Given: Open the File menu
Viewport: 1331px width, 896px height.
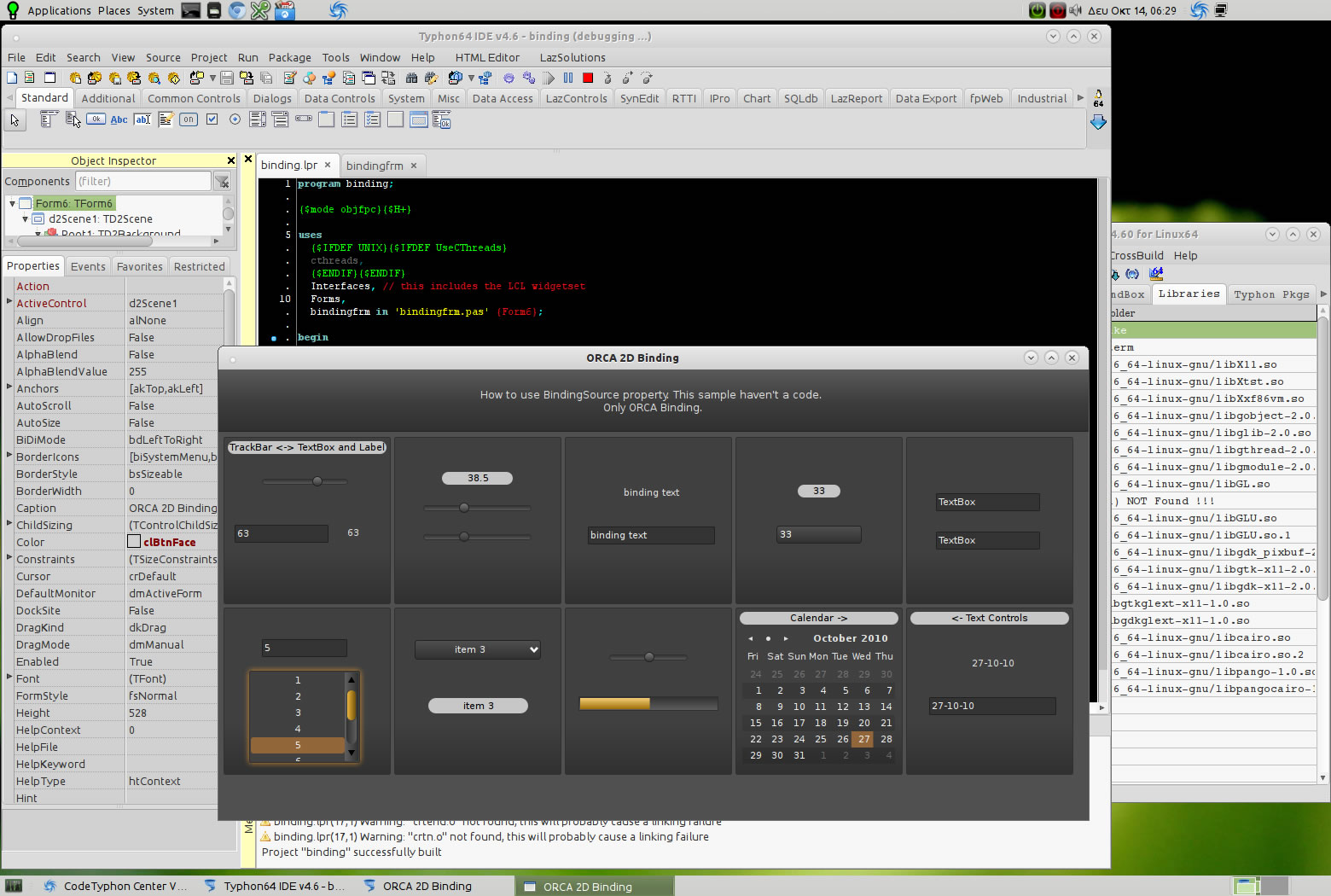Looking at the screenshot, I should click(16, 57).
